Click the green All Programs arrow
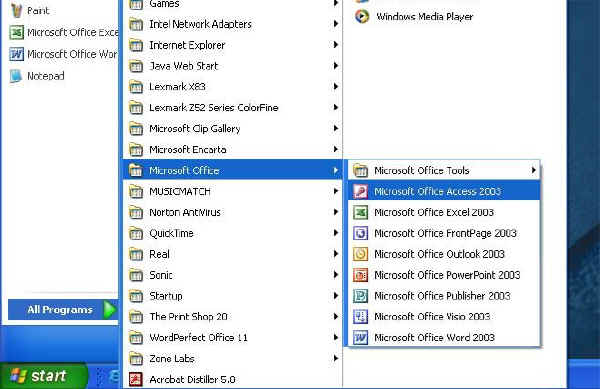Screen dimensions: 600x389 pyautogui.click(x=110, y=309)
